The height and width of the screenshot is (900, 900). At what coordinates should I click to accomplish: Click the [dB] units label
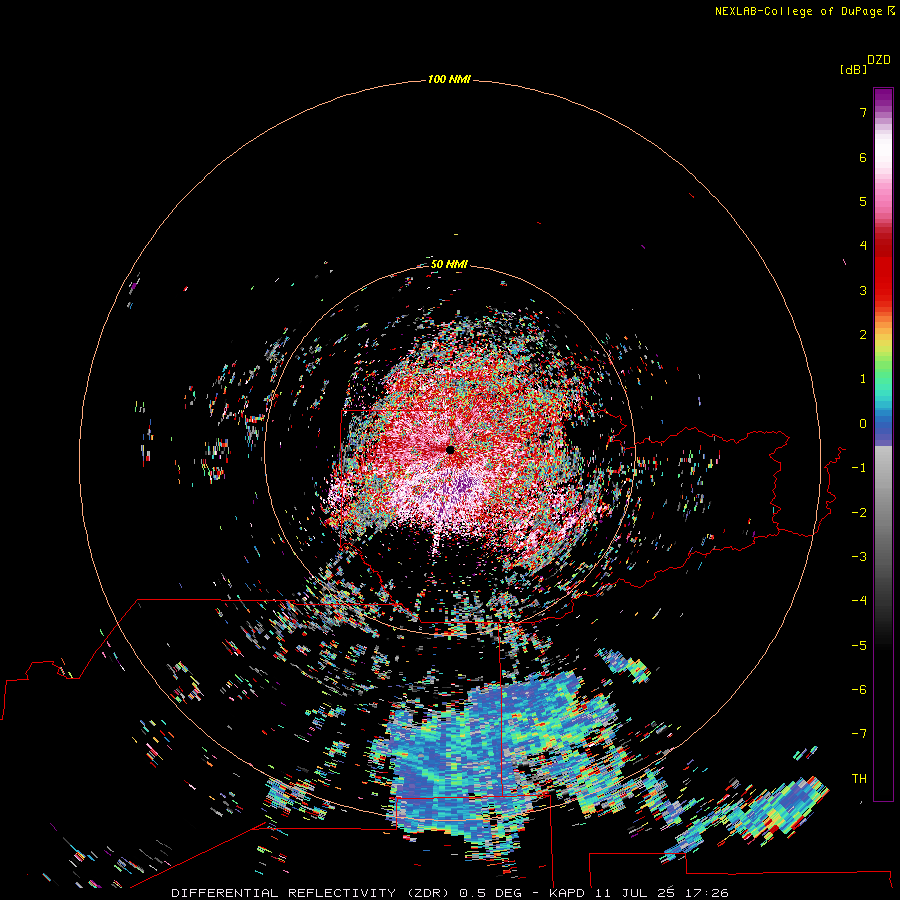tap(853, 69)
